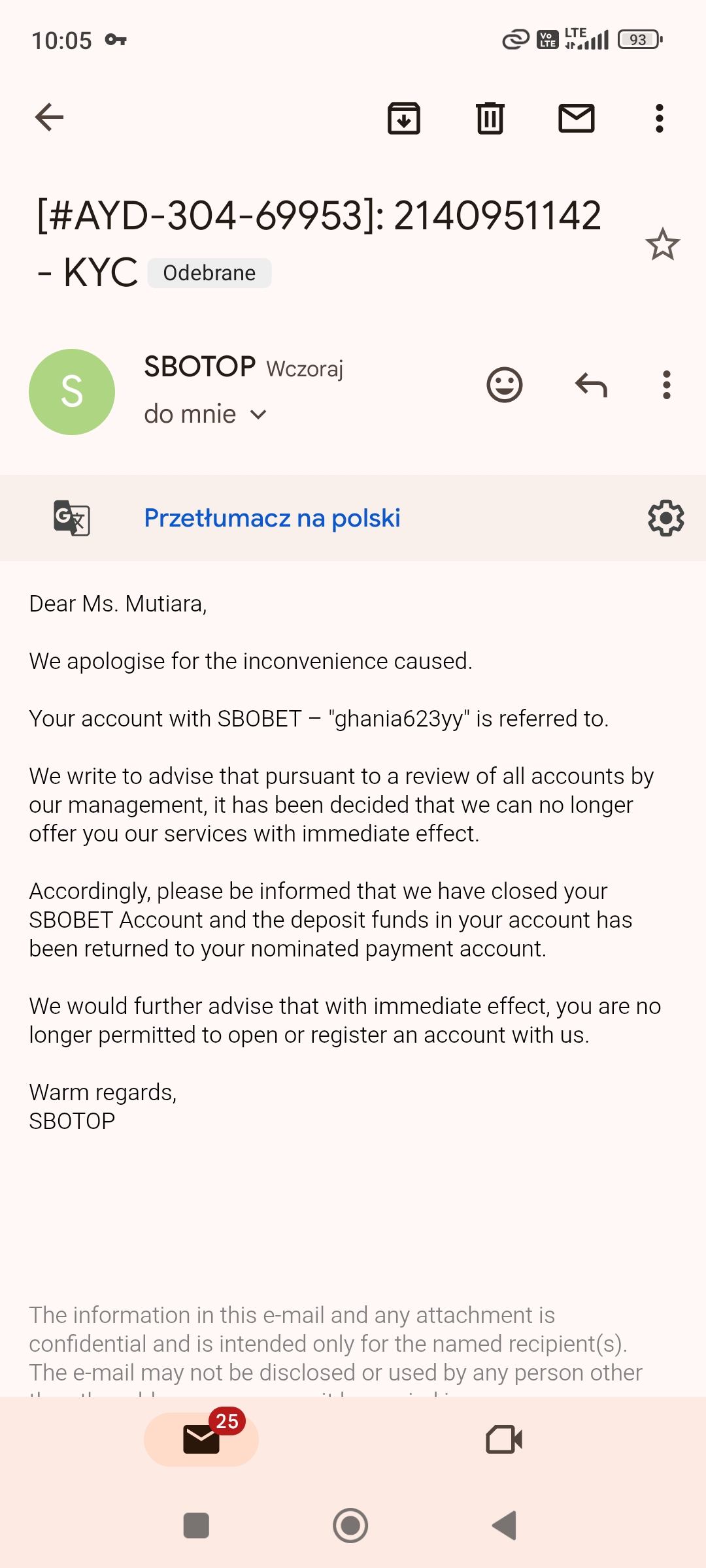706x1568 pixels.
Task: Click 'Przetłumacz na polski' translate link
Action: tap(272, 518)
